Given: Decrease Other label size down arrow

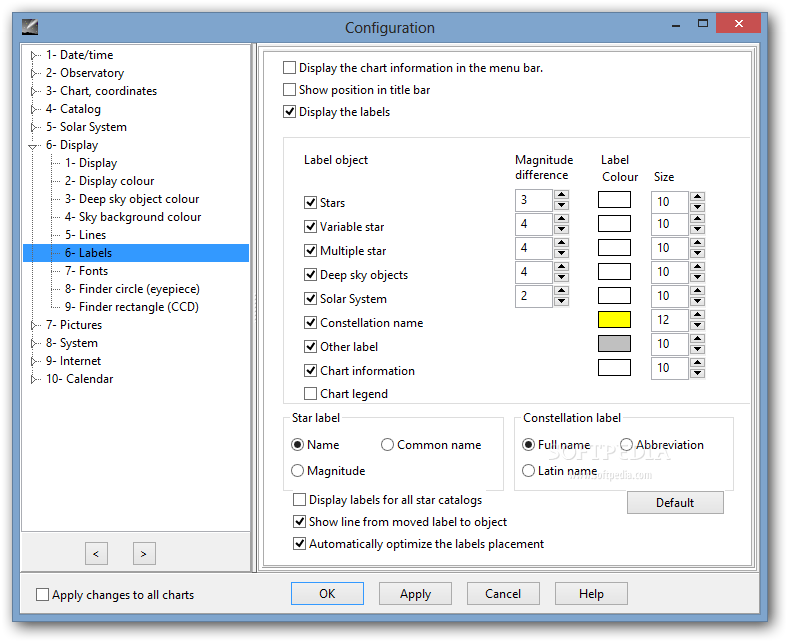Looking at the screenshot, I should [697, 349].
